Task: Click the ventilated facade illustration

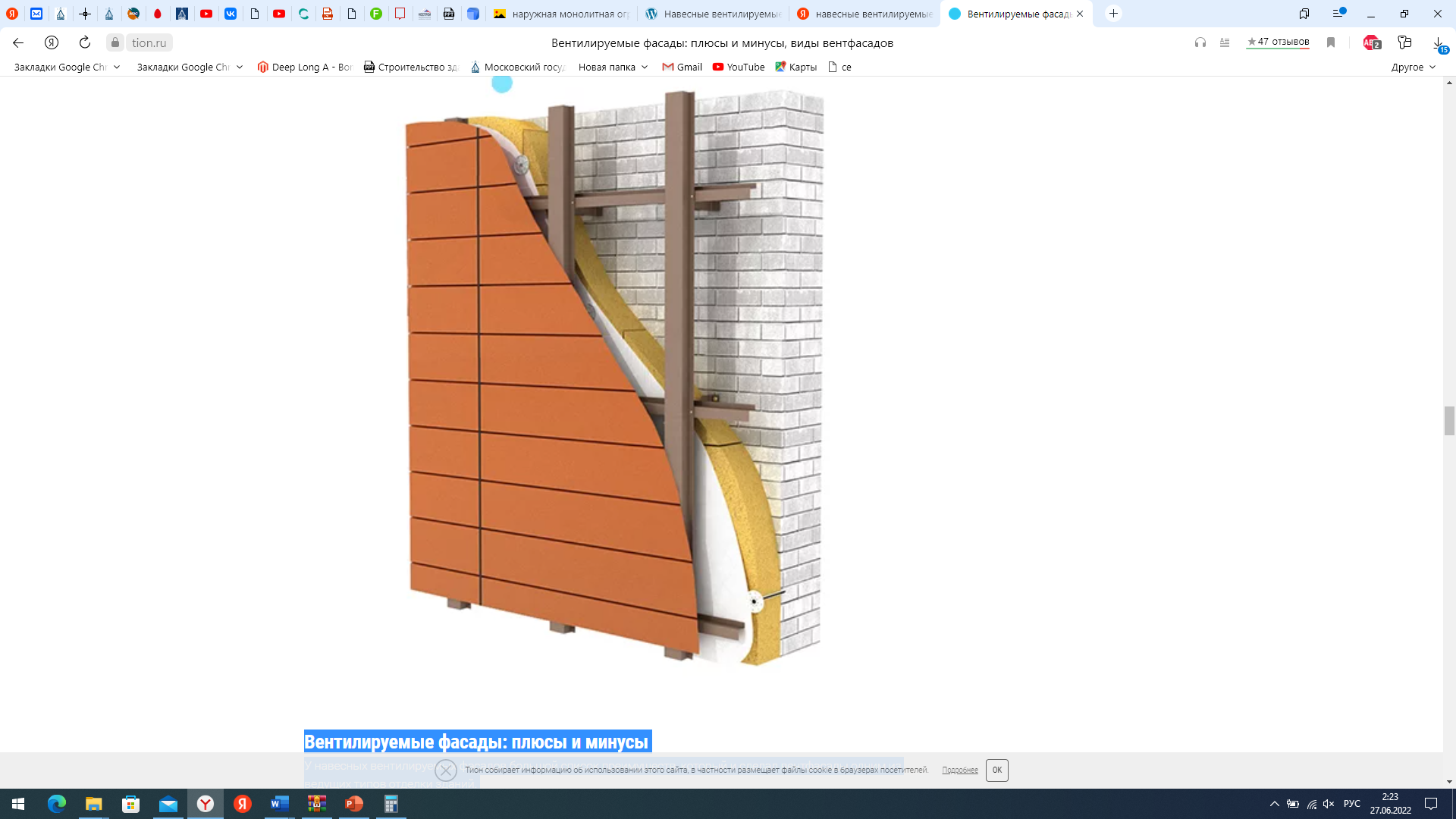Action: click(x=614, y=377)
